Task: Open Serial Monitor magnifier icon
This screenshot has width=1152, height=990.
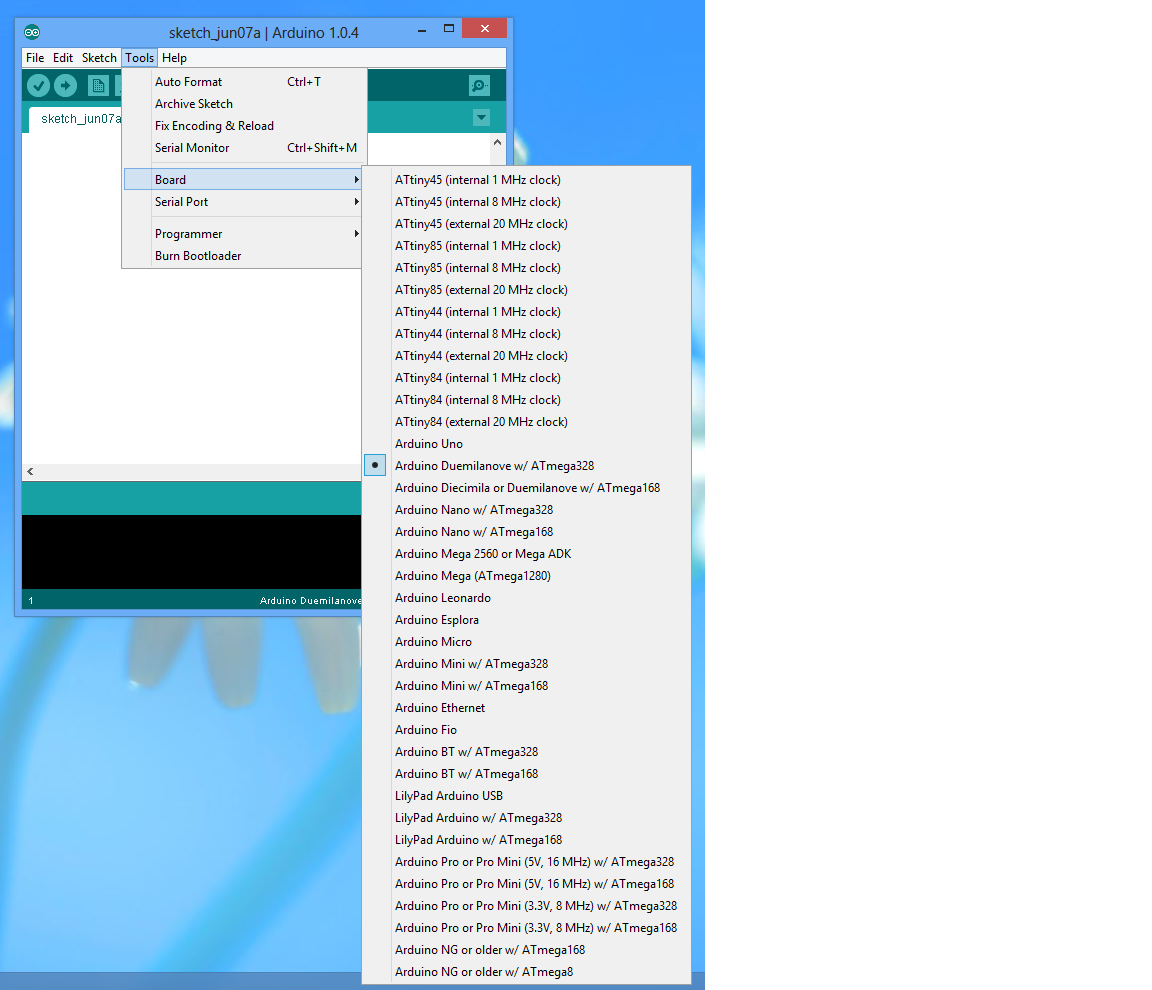Action: pos(479,86)
